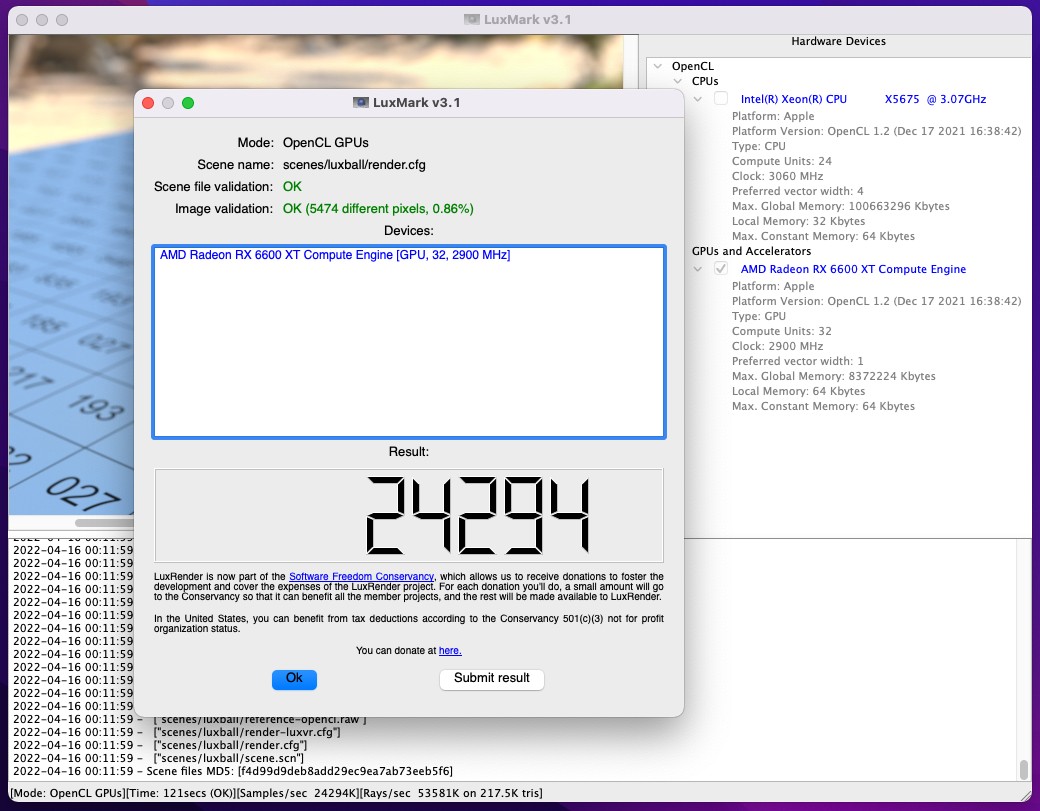Open the Software Freedom Conservancy link
The height and width of the screenshot is (811, 1040).
pos(361,577)
